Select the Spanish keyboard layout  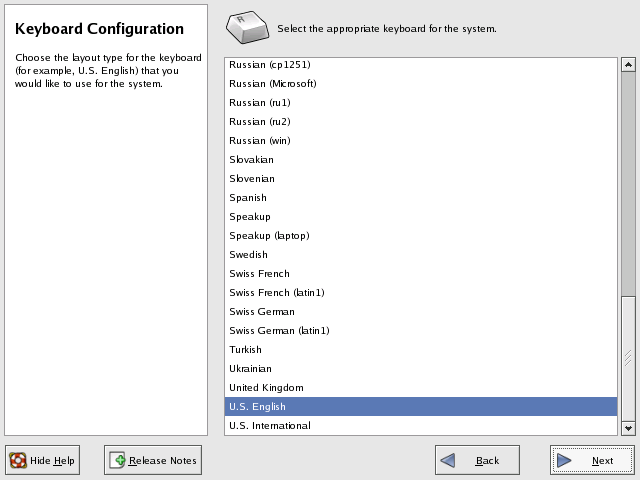[x=247, y=198]
